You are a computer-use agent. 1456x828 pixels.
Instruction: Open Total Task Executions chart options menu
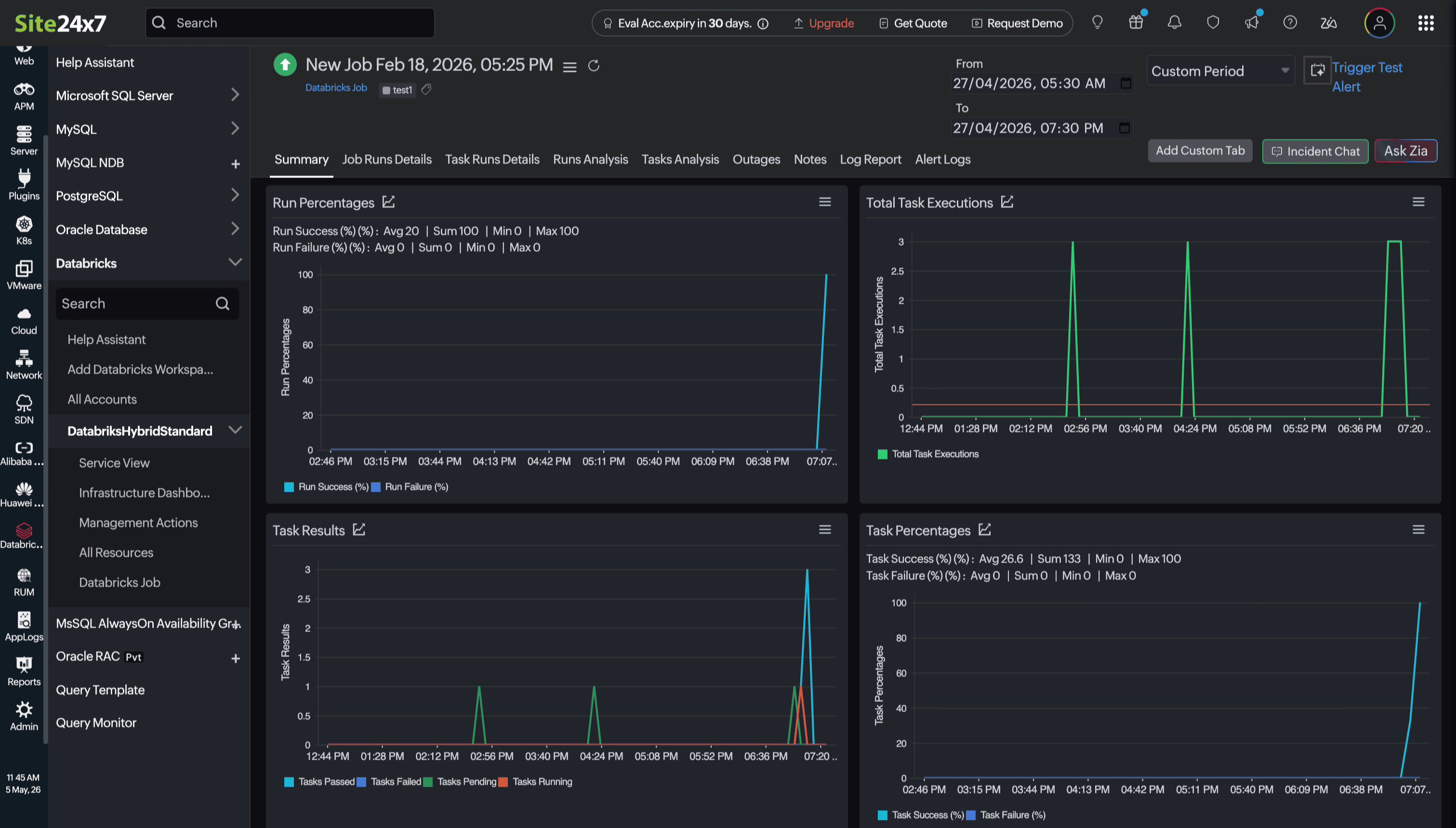[x=1418, y=202]
